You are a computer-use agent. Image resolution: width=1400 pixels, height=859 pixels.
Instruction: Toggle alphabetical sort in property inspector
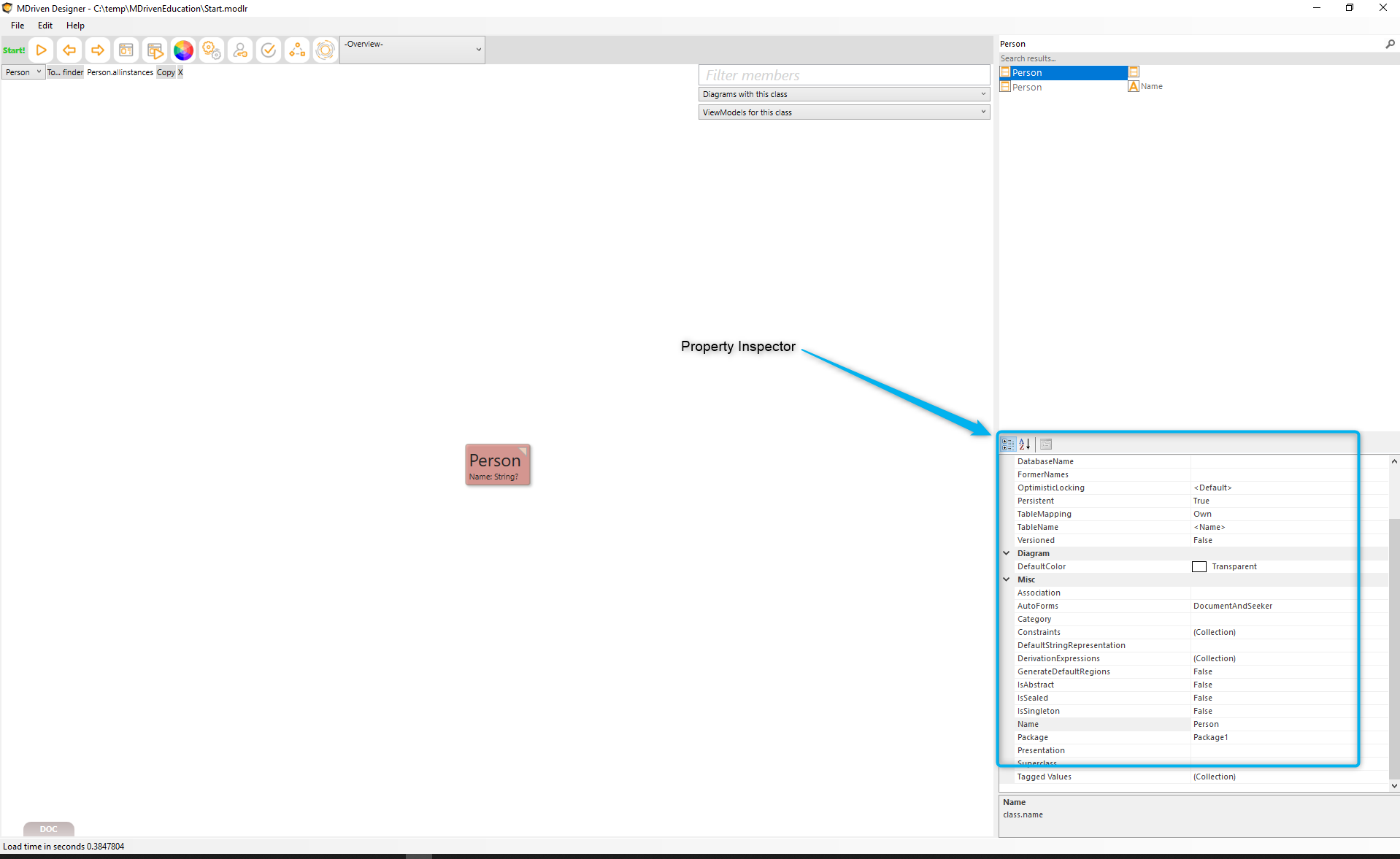click(1025, 444)
